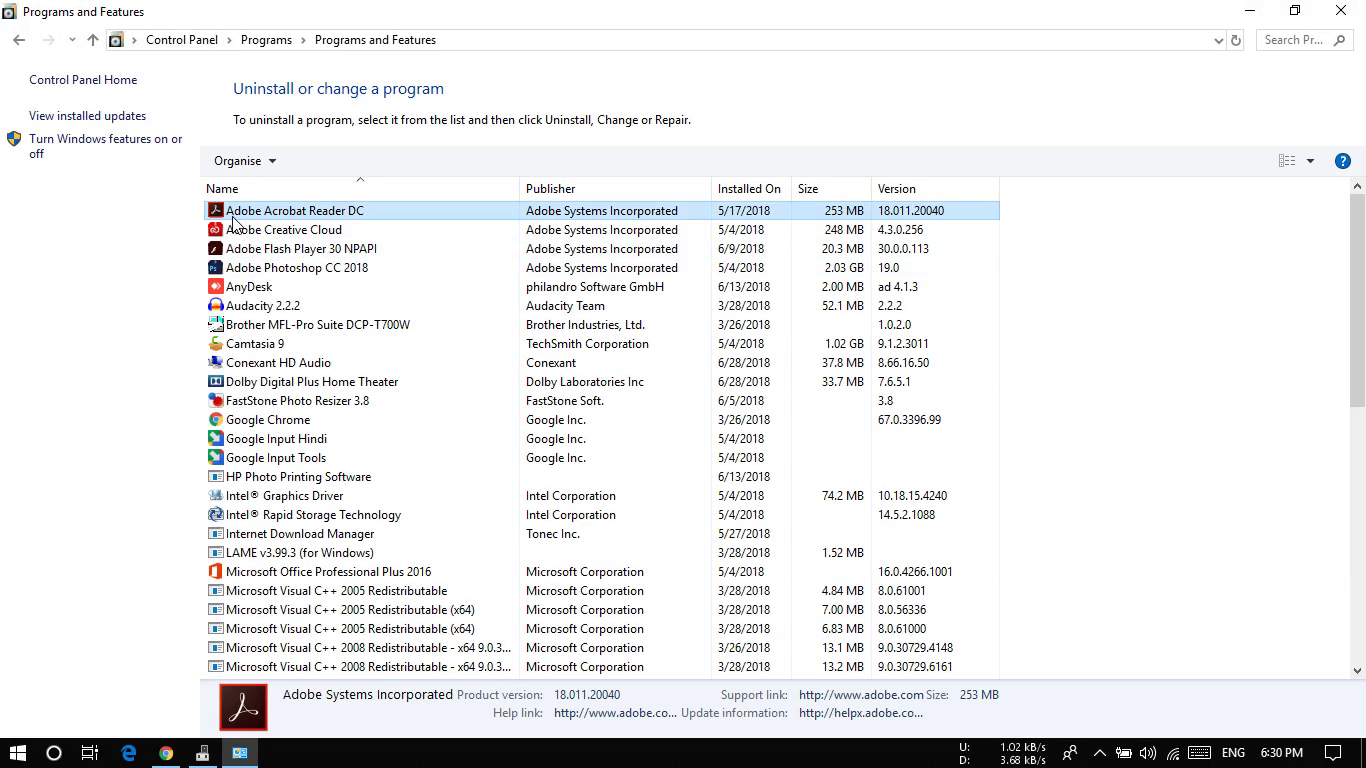Select the Adobe Flash Player 30 NPAPI icon
This screenshot has height=768, width=1366.
pos(215,249)
